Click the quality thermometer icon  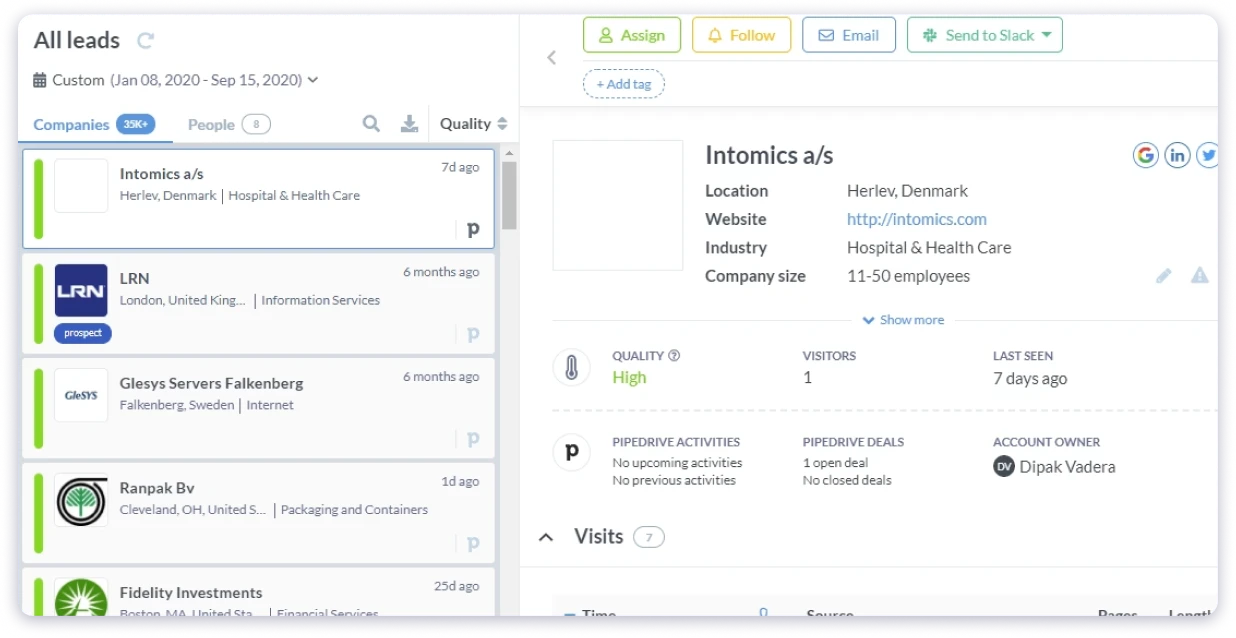pyautogui.click(x=571, y=368)
